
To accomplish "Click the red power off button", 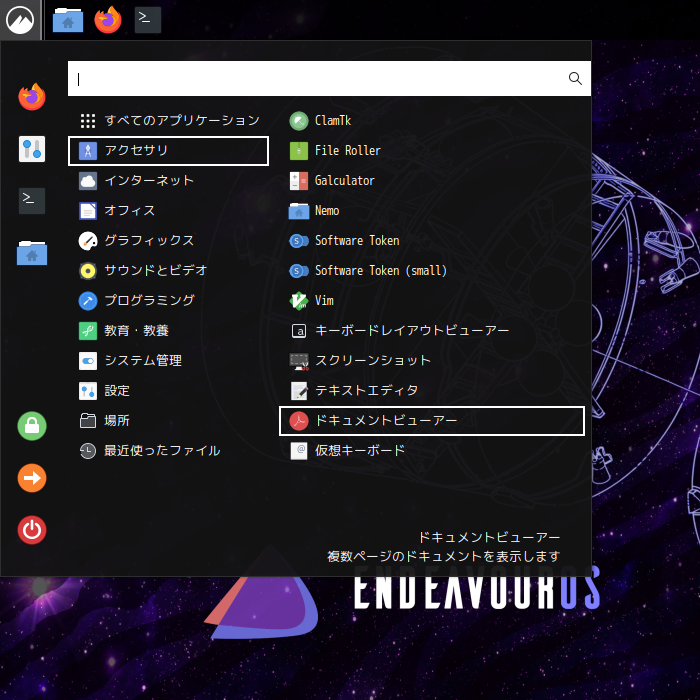I will point(32,530).
